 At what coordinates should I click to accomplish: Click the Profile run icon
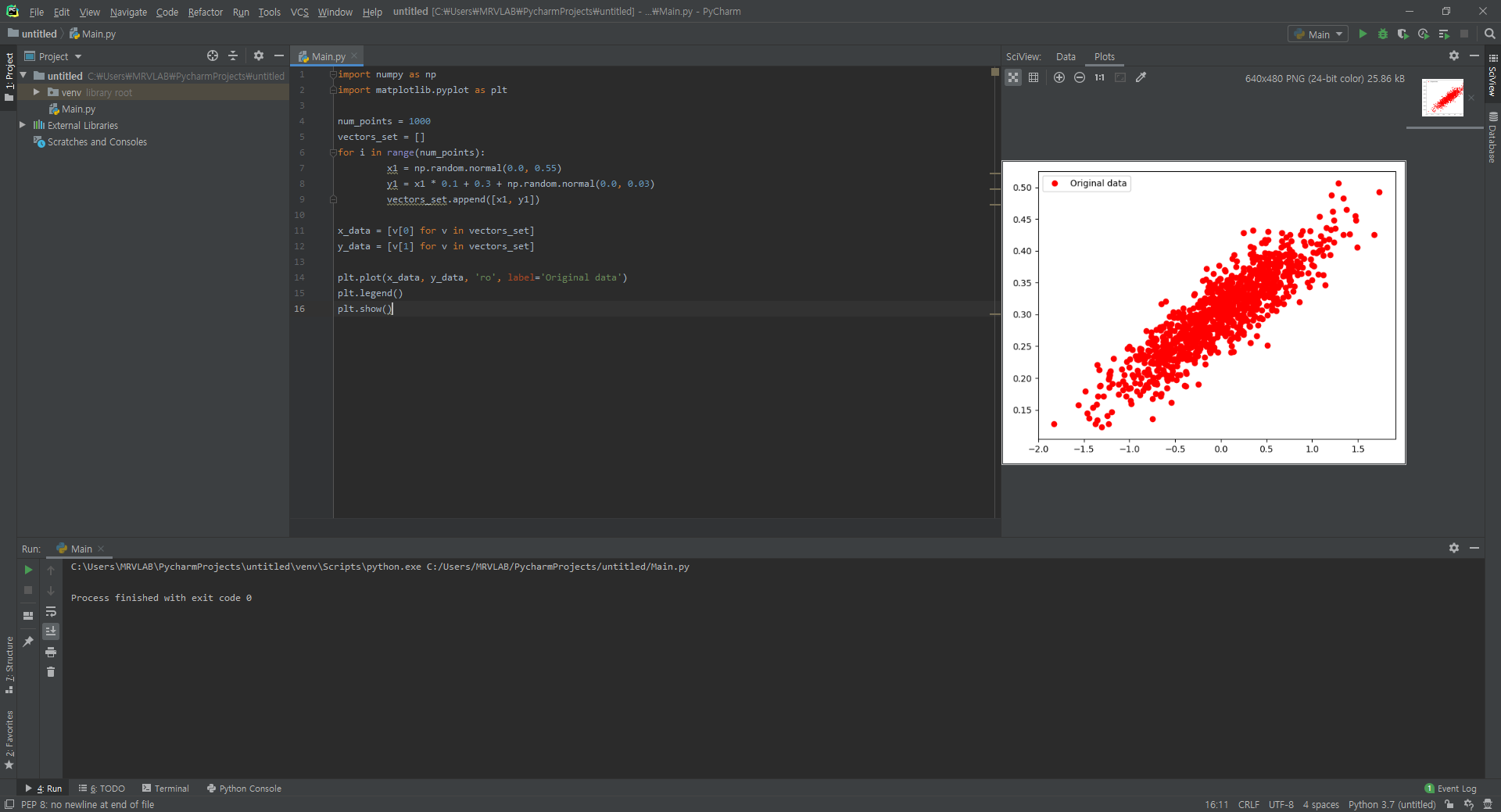pyautogui.click(x=1424, y=34)
